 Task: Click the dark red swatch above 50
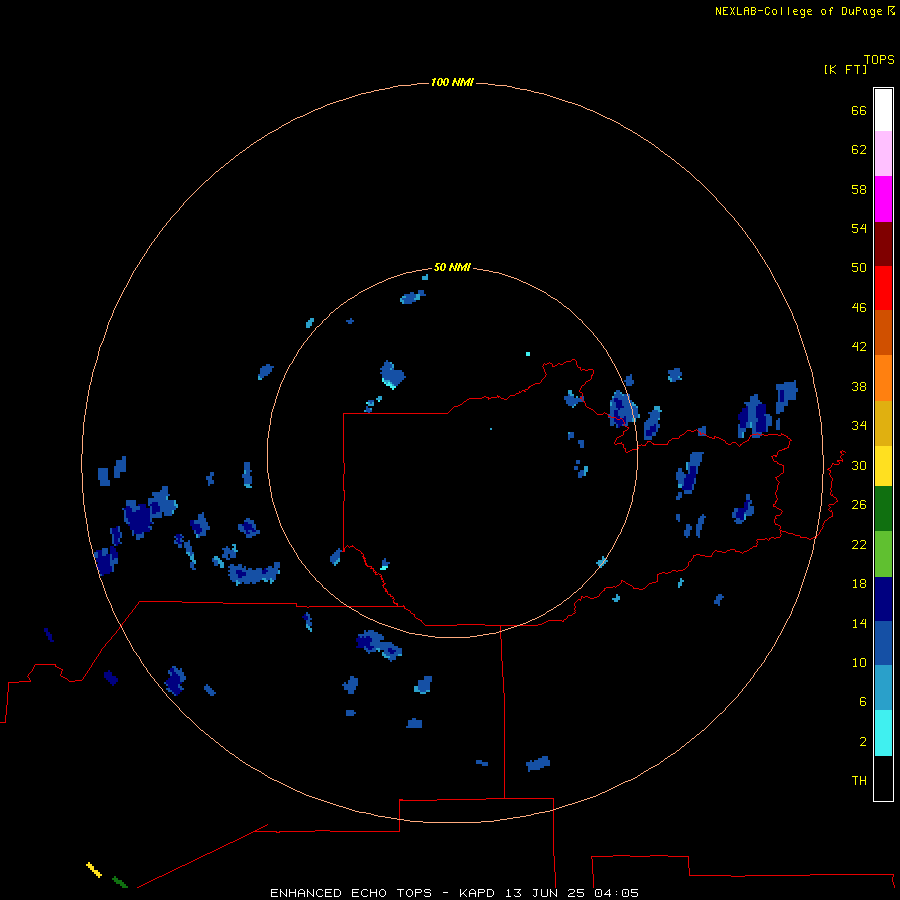(883, 243)
